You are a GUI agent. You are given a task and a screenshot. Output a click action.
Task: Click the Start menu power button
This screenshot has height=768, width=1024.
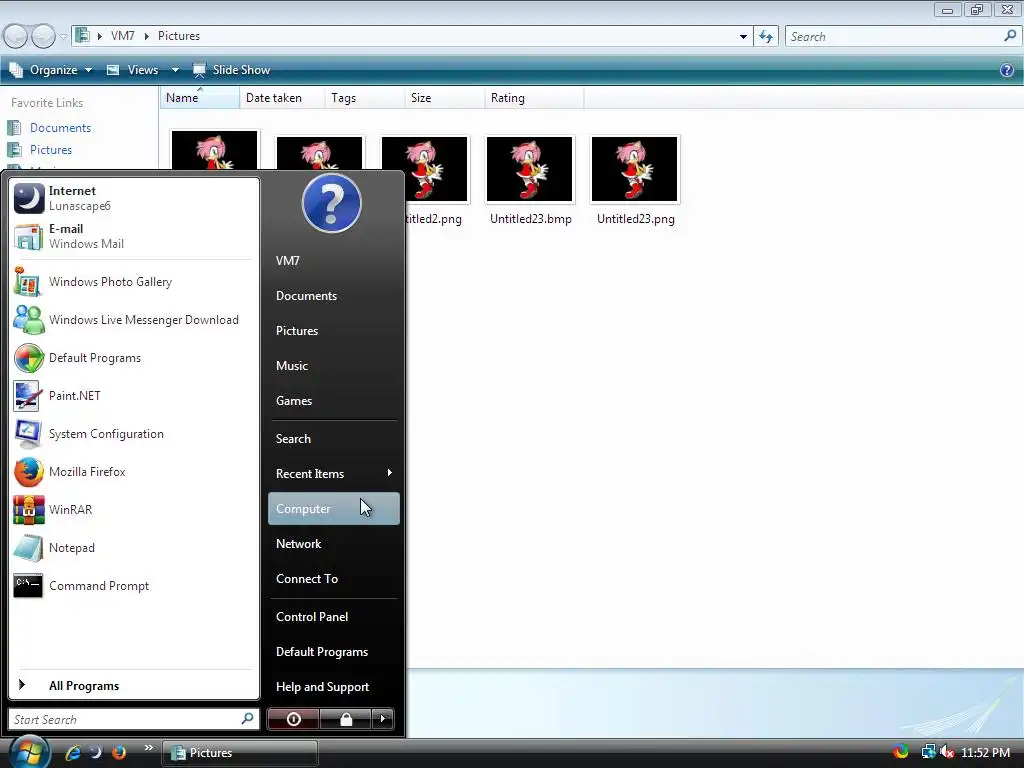click(293, 719)
